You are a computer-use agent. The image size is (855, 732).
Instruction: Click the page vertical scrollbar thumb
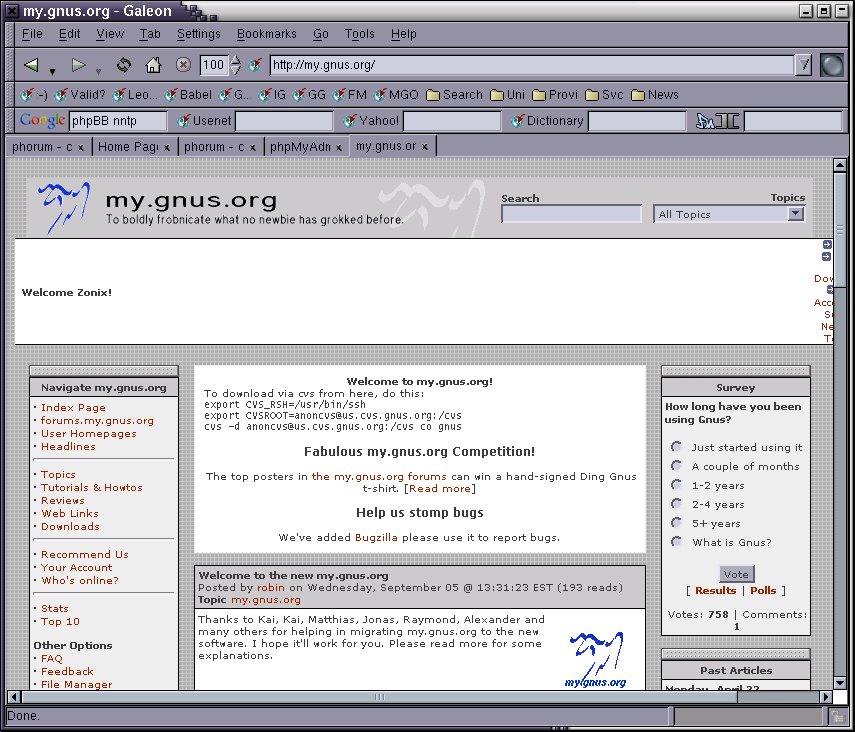pyautogui.click(x=840, y=229)
